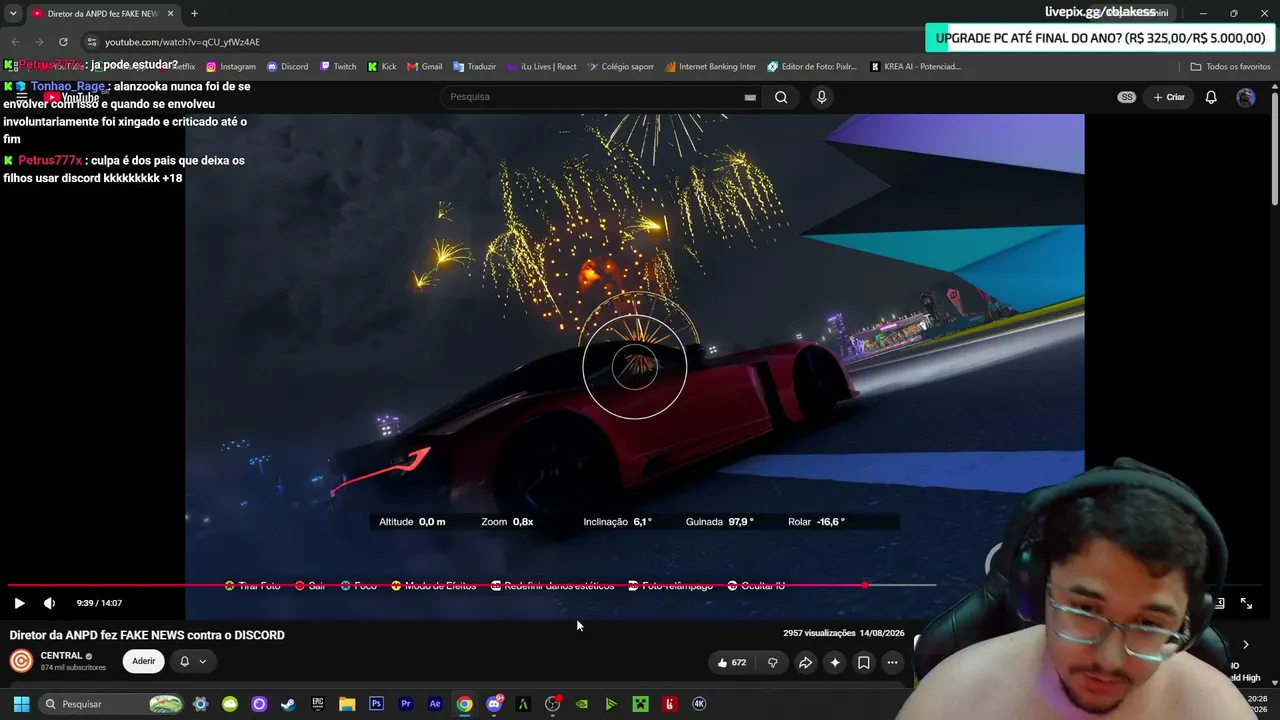
Task: Open Minecraft from the taskbar
Action: pyautogui.click(x=641, y=704)
